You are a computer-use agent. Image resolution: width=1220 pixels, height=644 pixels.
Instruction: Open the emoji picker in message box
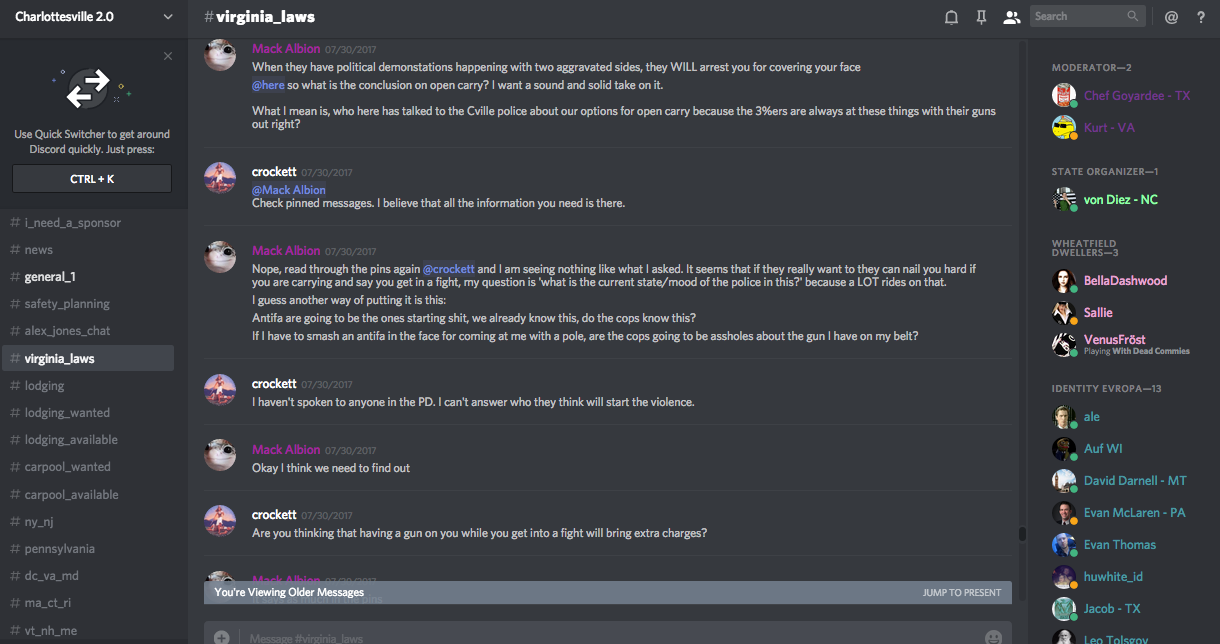tap(993, 637)
